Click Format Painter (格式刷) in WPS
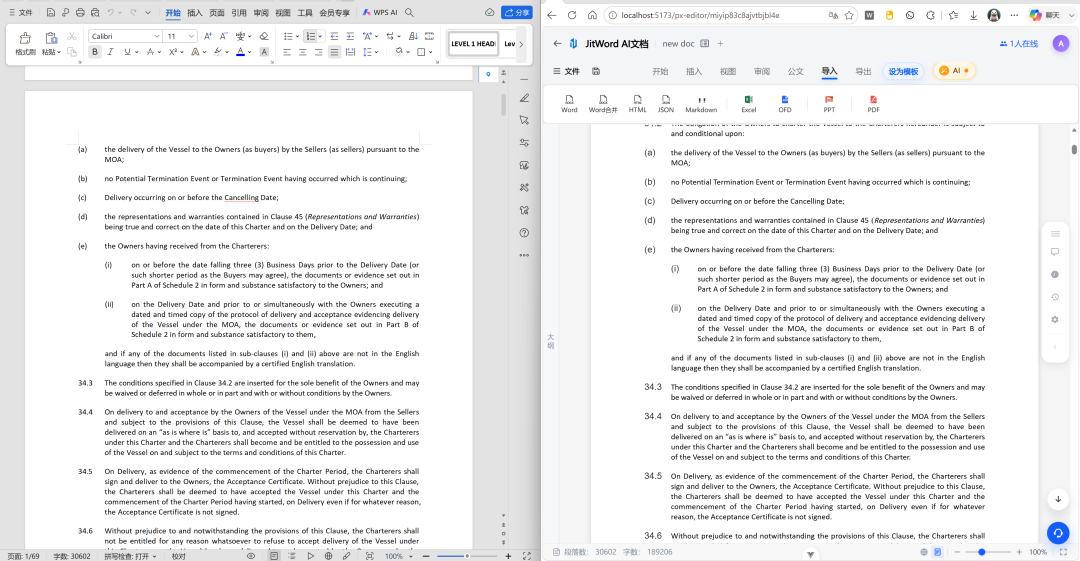 coord(25,43)
